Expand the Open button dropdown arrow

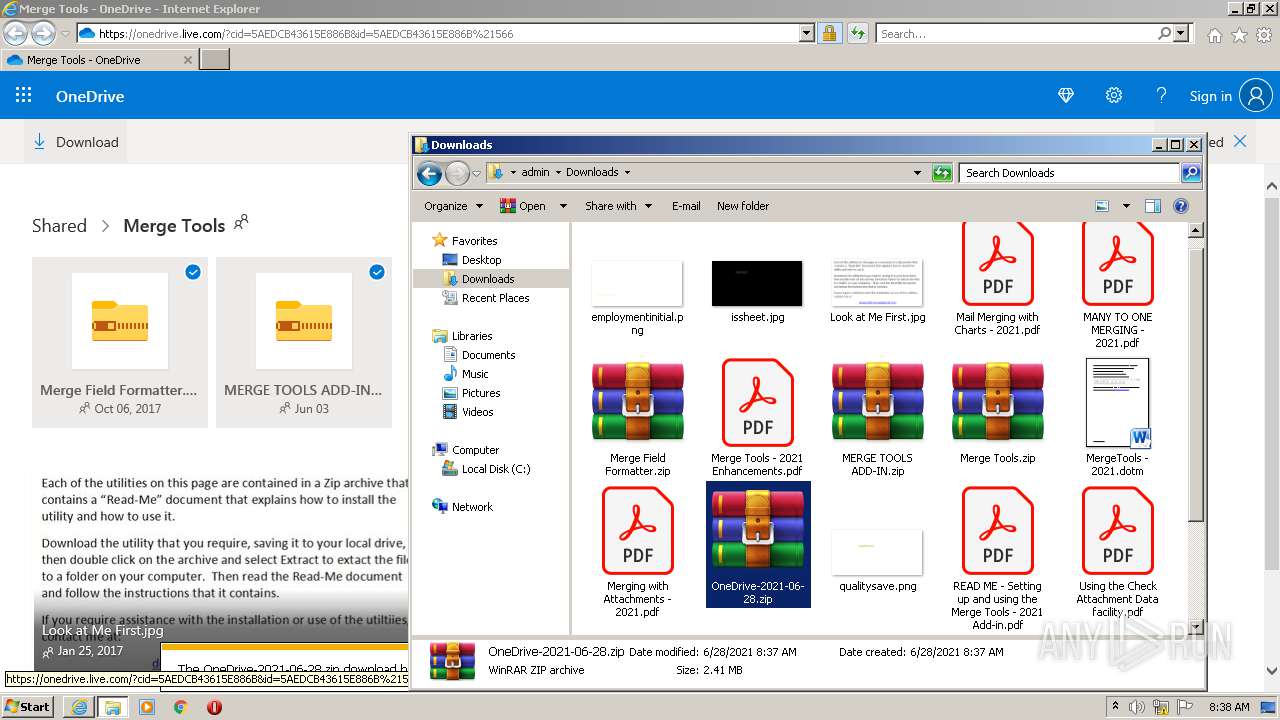(x=562, y=206)
